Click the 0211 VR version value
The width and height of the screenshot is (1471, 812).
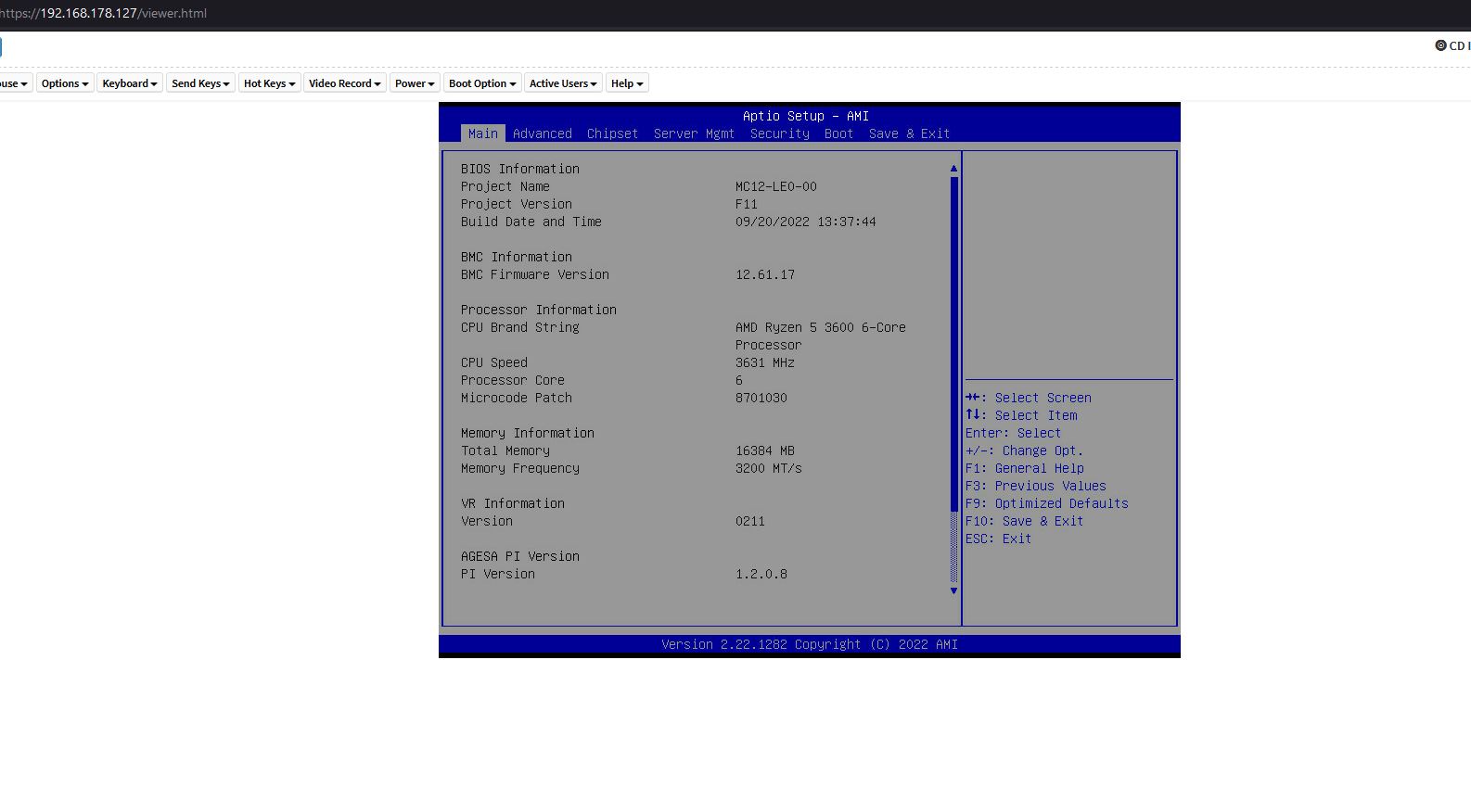pyautogui.click(x=750, y=521)
